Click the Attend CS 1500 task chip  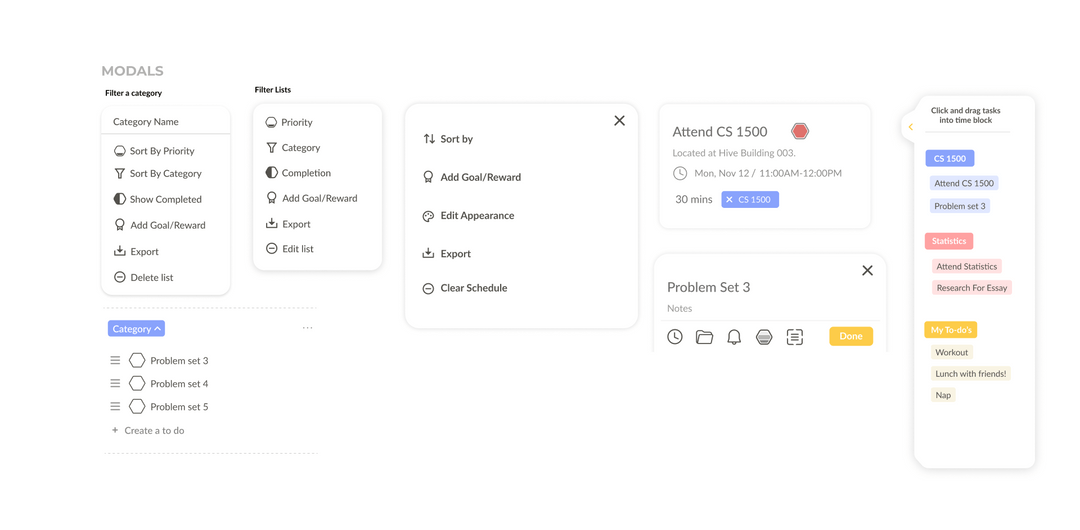click(x=964, y=183)
